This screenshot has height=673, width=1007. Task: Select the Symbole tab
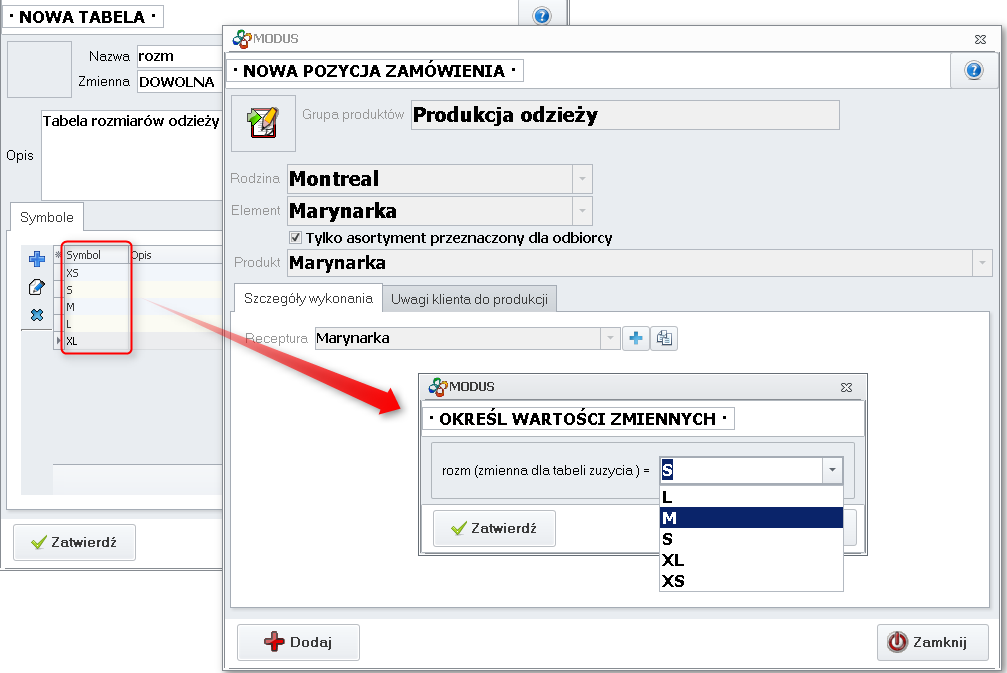(x=46, y=216)
